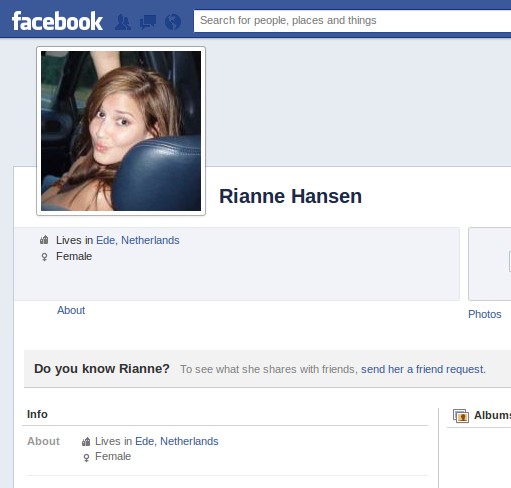This screenshot has width=511, height=488.
Task: Click the Rianne Hansen name heading
Action: click(290, 196)
